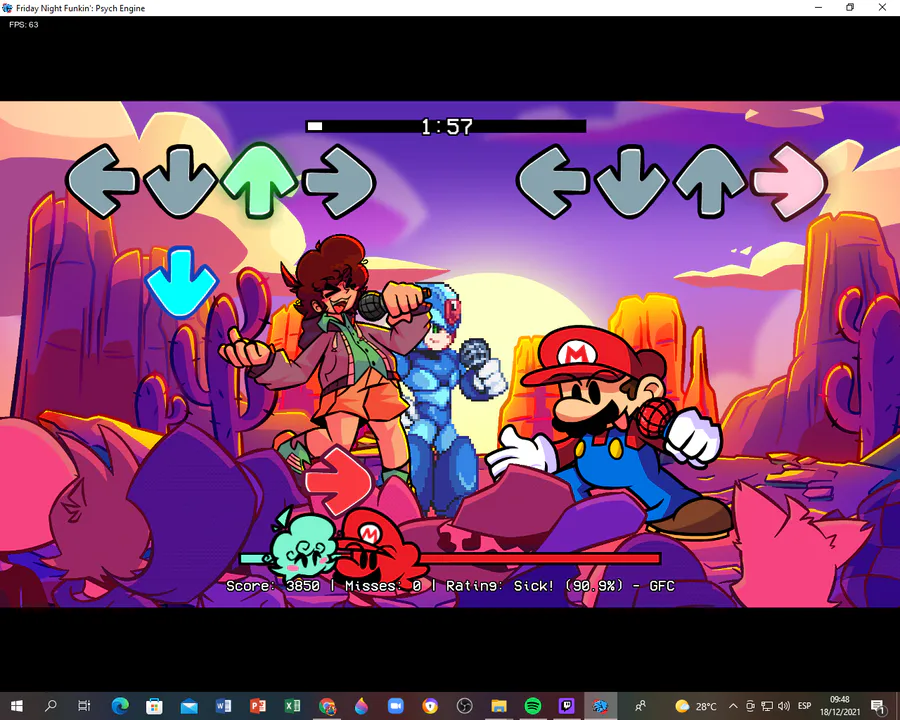Open Microsoft Store from the taskbar
The width and height of the screenshot is (900, 720).
pyautogui.click(x=154, y=706)
